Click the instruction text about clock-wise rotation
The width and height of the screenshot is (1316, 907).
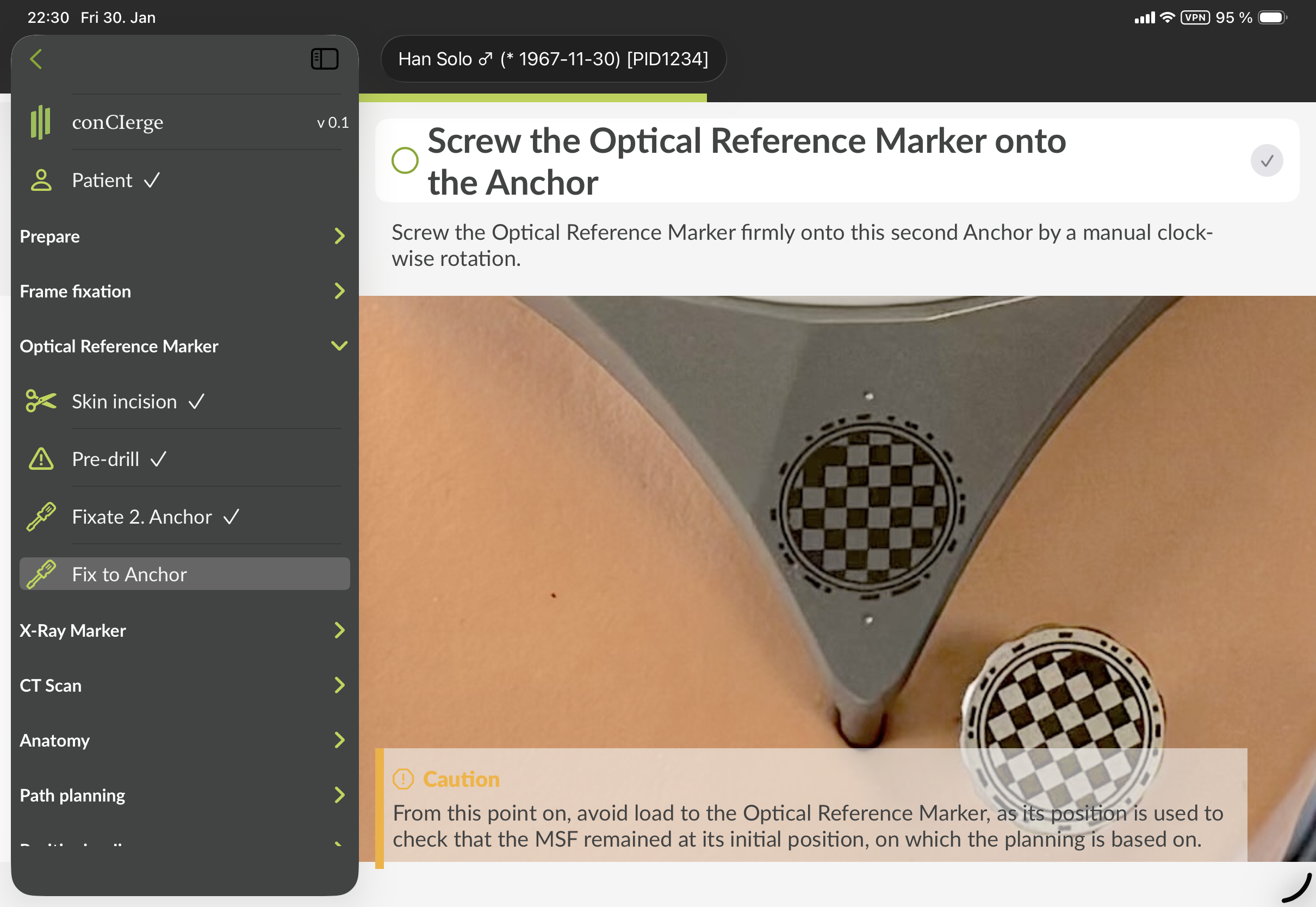802,245
